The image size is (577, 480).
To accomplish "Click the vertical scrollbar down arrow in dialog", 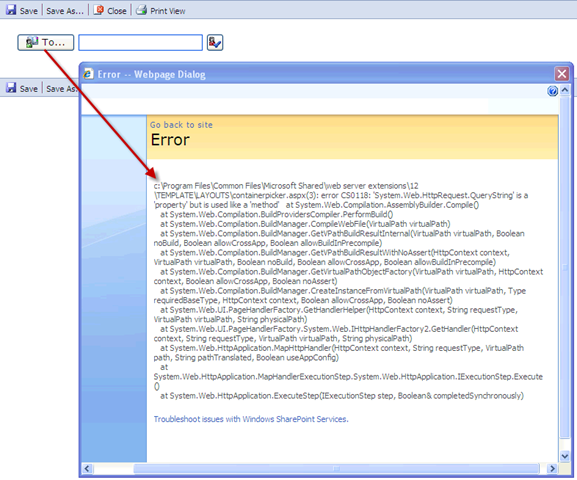I will (x=565, y=456).
